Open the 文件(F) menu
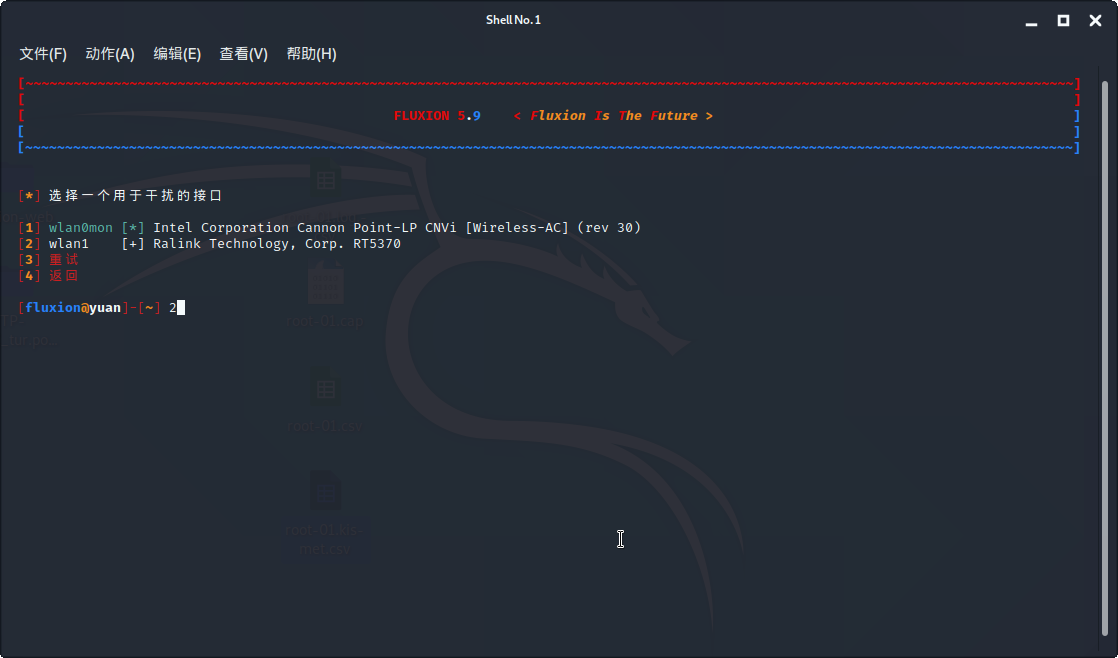1118x658 pixels. (x=43, y=54)
